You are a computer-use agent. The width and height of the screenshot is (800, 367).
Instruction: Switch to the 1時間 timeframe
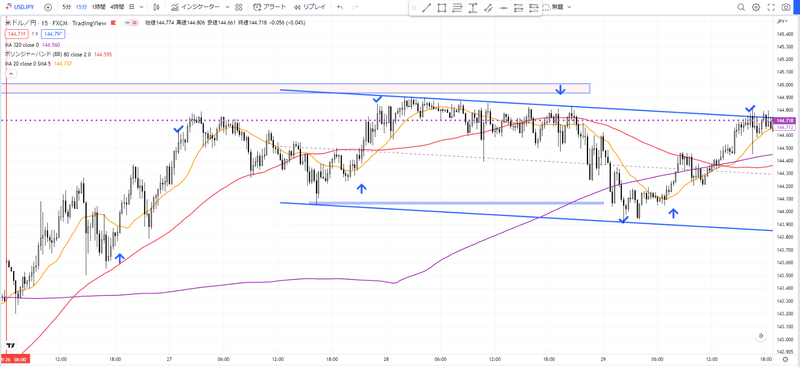98,7
